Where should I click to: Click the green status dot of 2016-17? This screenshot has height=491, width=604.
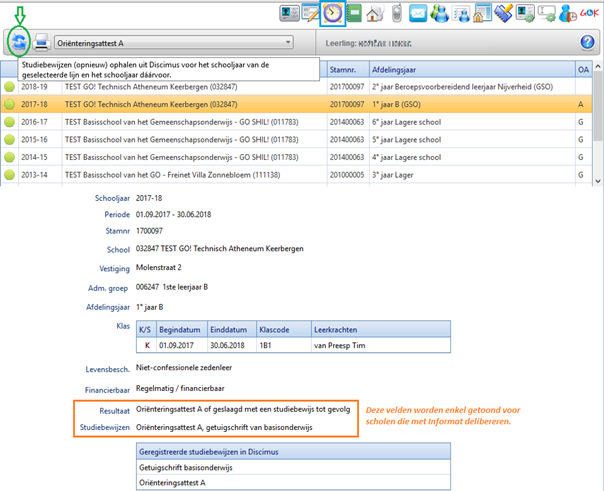(10, 122)
